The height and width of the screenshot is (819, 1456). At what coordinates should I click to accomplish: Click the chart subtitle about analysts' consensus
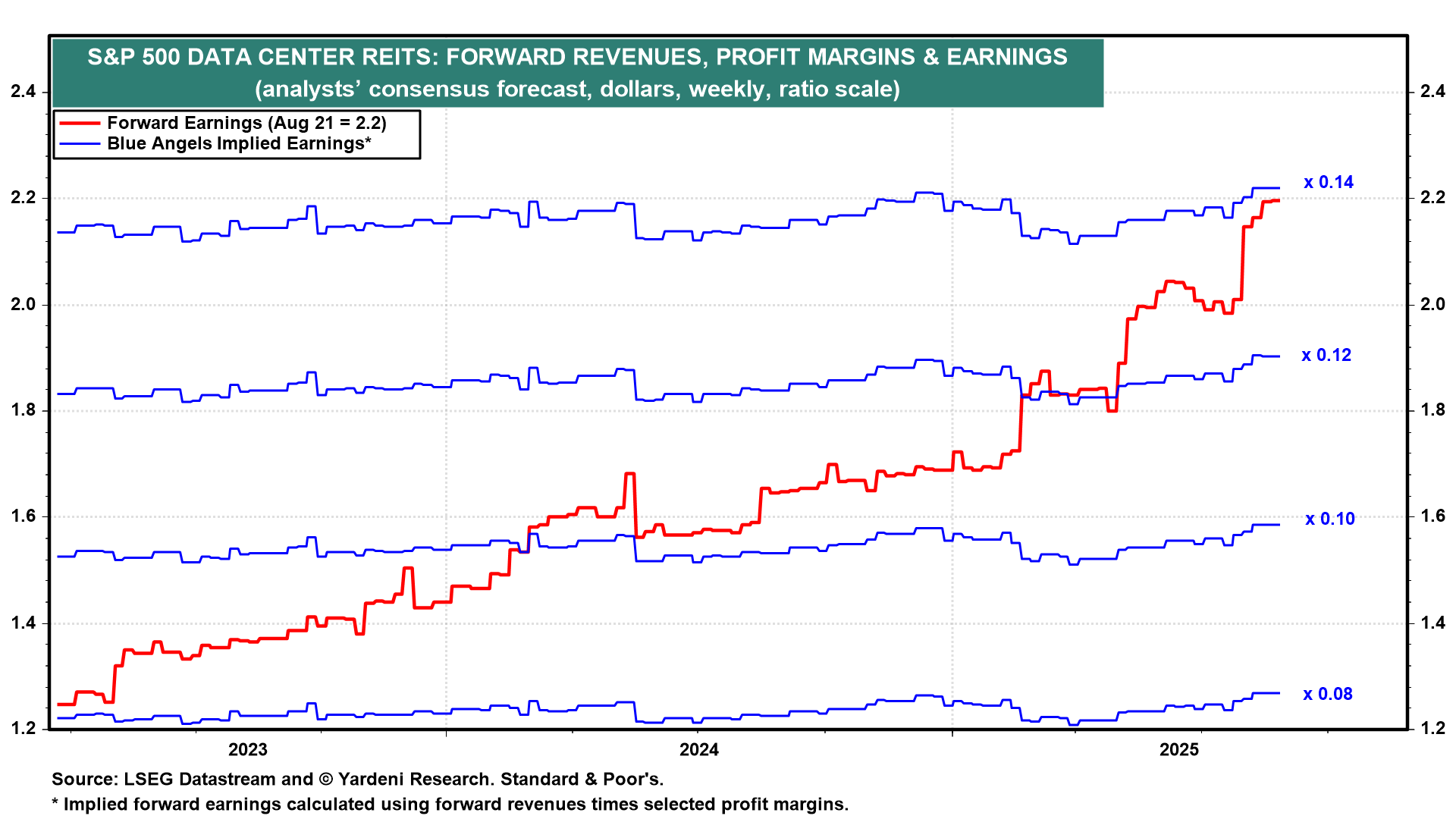coord(577,89)
